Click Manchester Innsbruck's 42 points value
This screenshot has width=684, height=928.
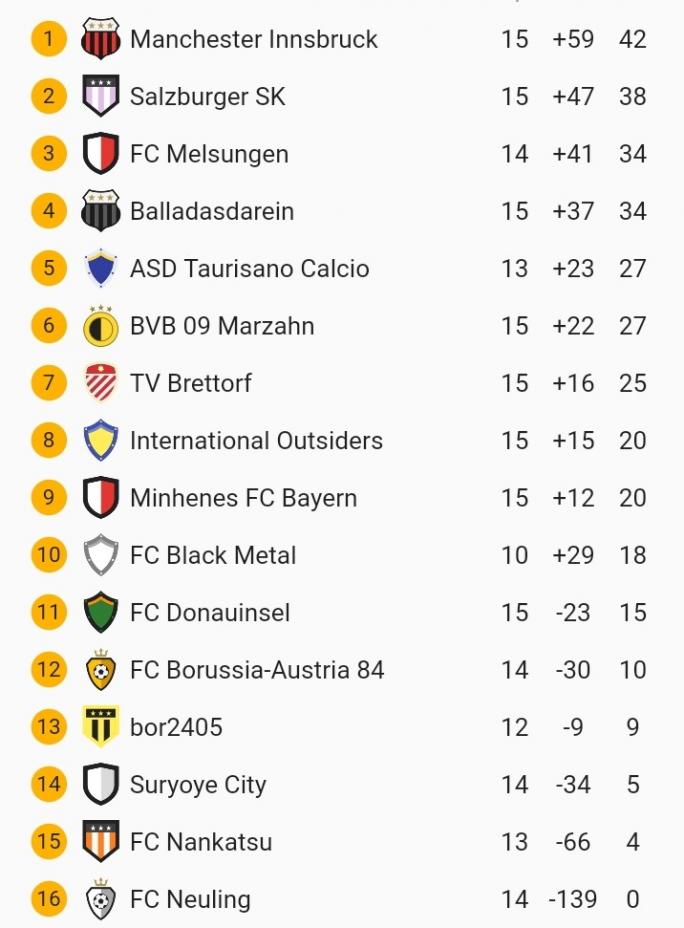click(x=632, y=39)
